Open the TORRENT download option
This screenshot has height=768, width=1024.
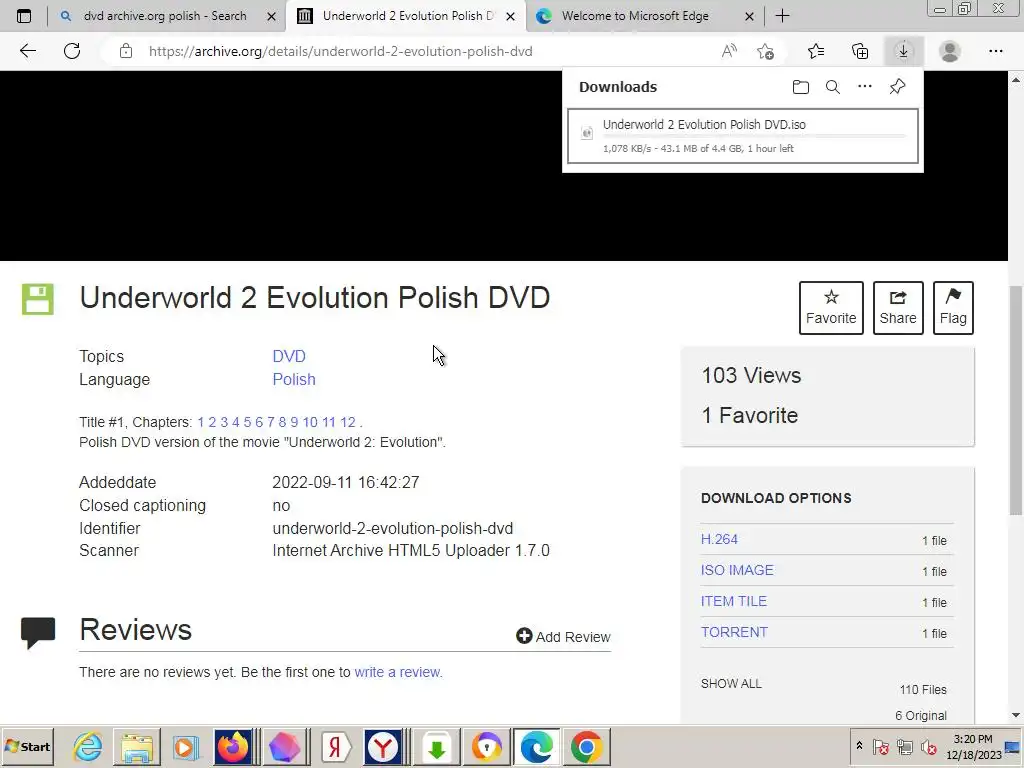tap(734, 632)
